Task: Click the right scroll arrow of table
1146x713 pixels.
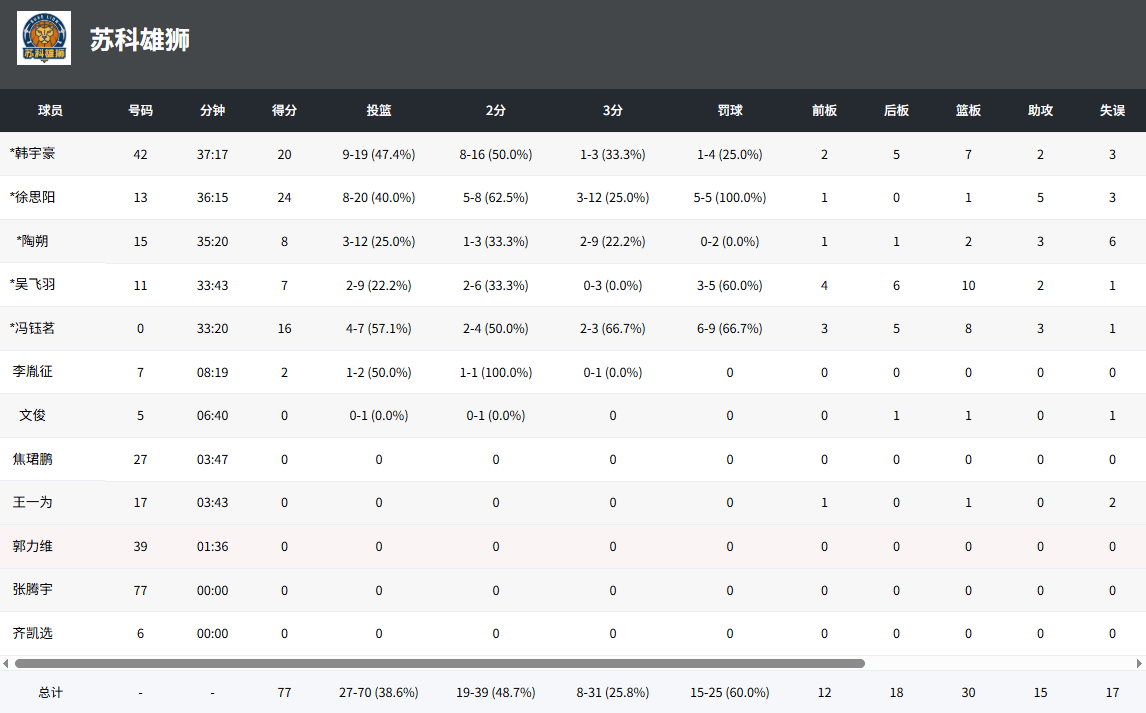Action: (x=1139, y=663)
